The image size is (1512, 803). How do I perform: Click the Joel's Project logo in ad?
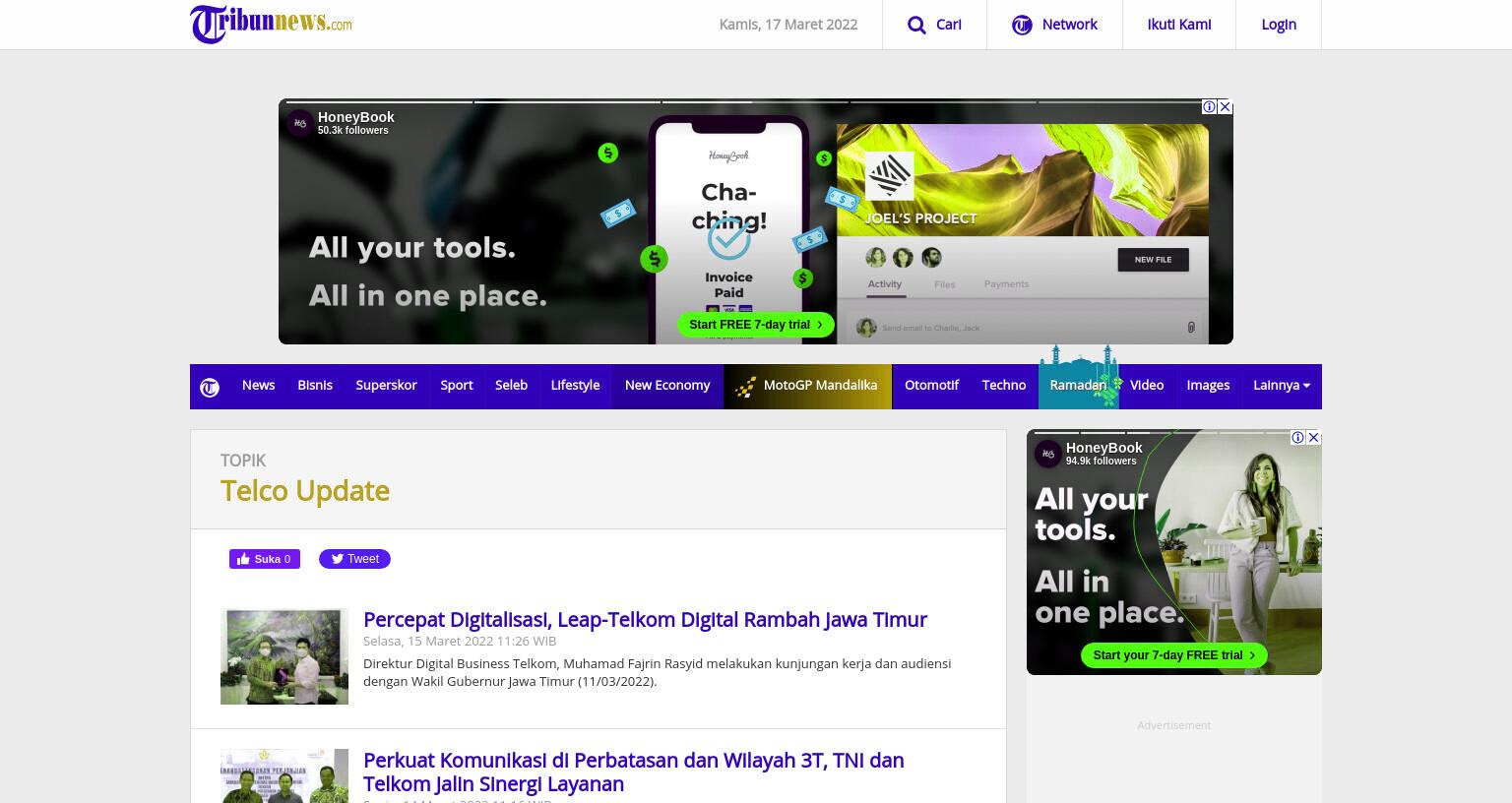tap(889, 175)
